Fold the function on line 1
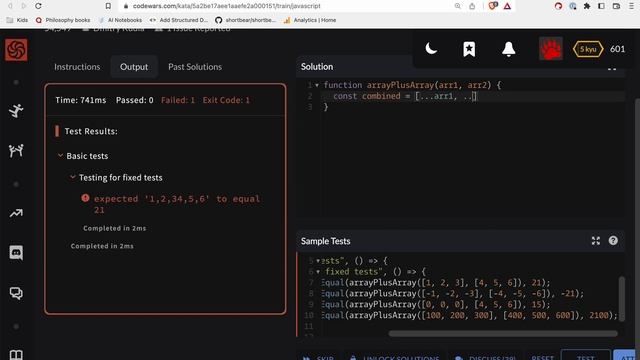640x360 pixels. pos(317,85)
